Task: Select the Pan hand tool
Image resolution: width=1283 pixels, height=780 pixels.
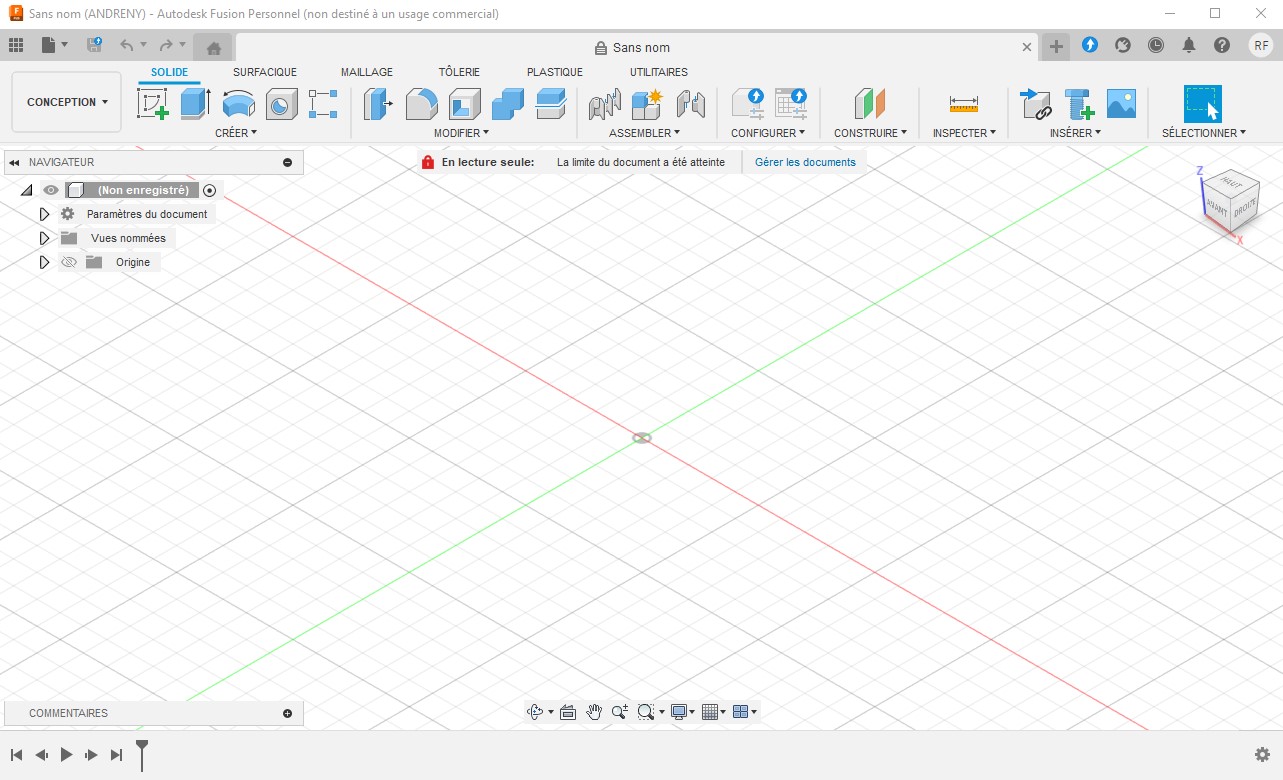Action: (594, 712)
